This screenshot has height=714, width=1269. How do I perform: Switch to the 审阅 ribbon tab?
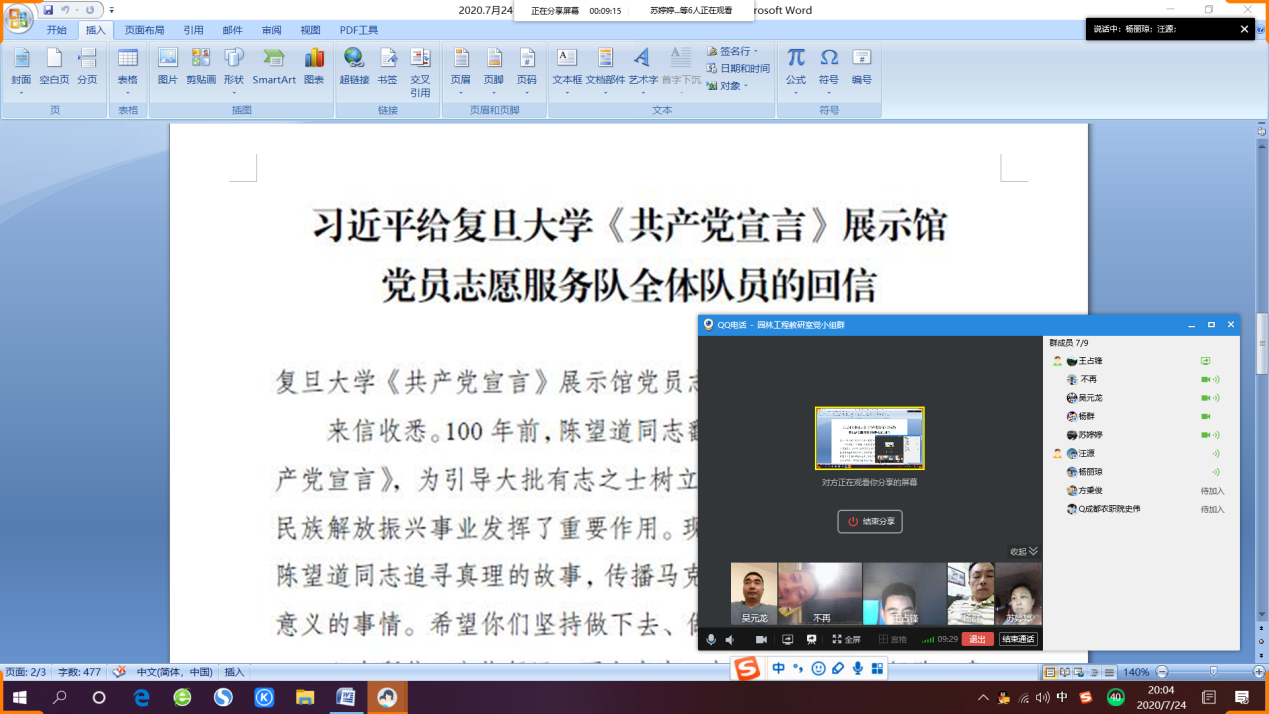272,30
